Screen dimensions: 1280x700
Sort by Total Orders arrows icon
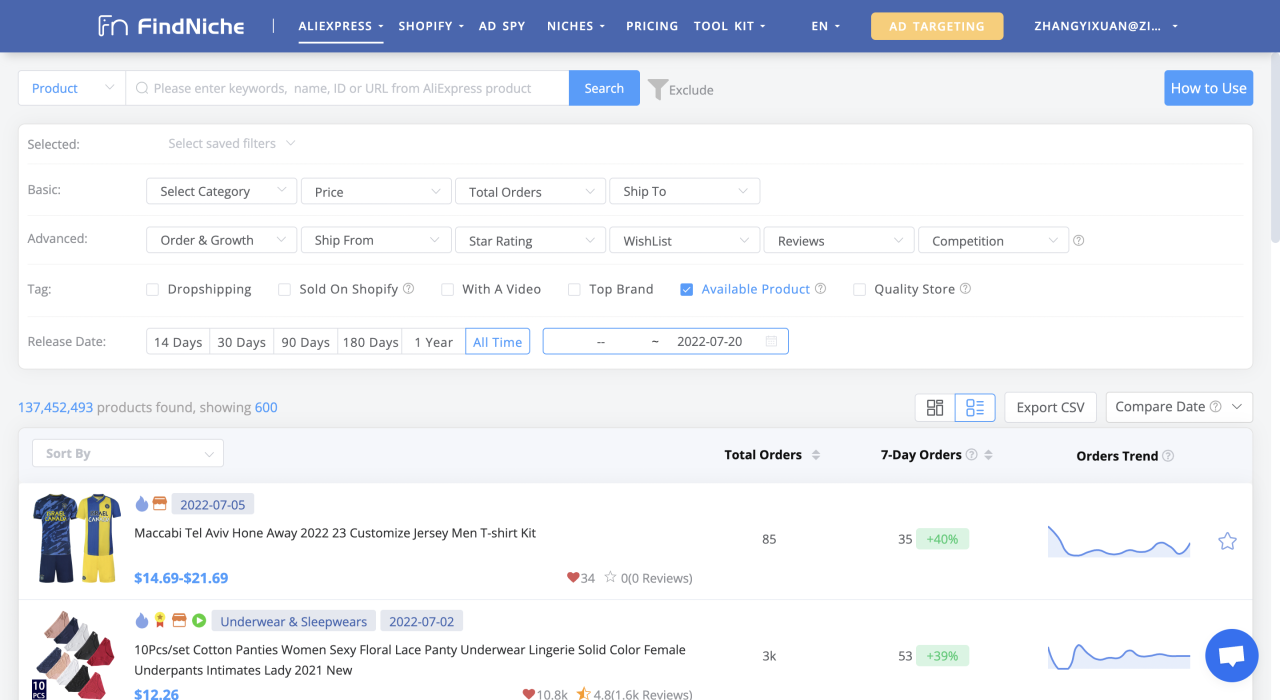tap(815, 455)
